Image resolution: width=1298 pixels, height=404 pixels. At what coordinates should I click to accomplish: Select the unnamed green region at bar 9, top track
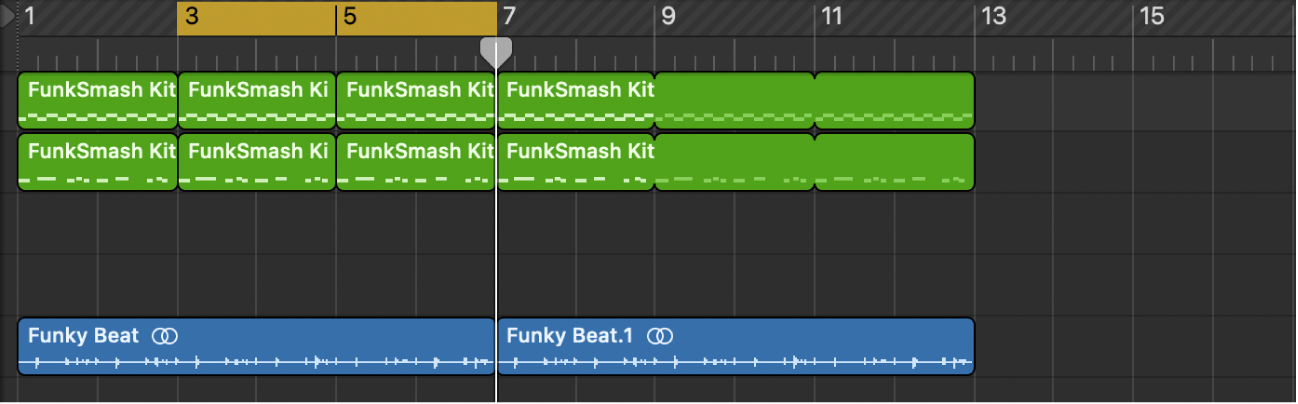coord(735,100)
